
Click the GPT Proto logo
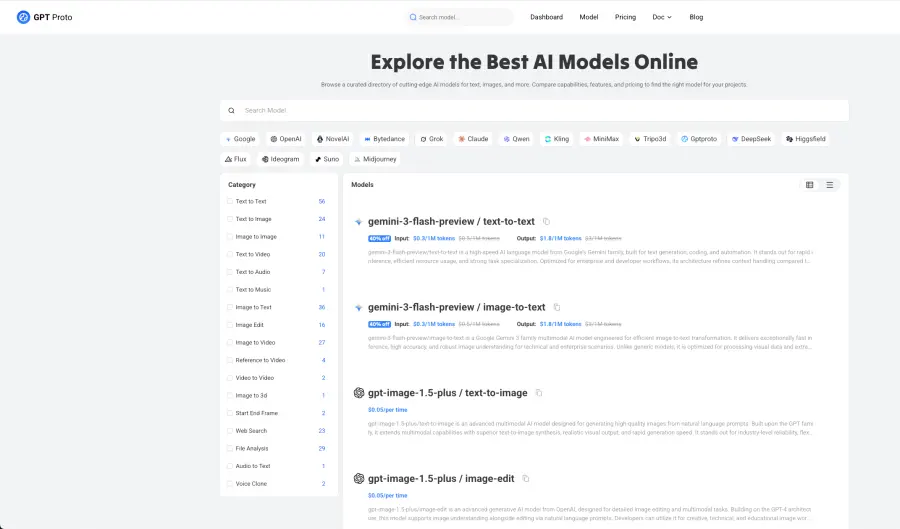[44, 17]
